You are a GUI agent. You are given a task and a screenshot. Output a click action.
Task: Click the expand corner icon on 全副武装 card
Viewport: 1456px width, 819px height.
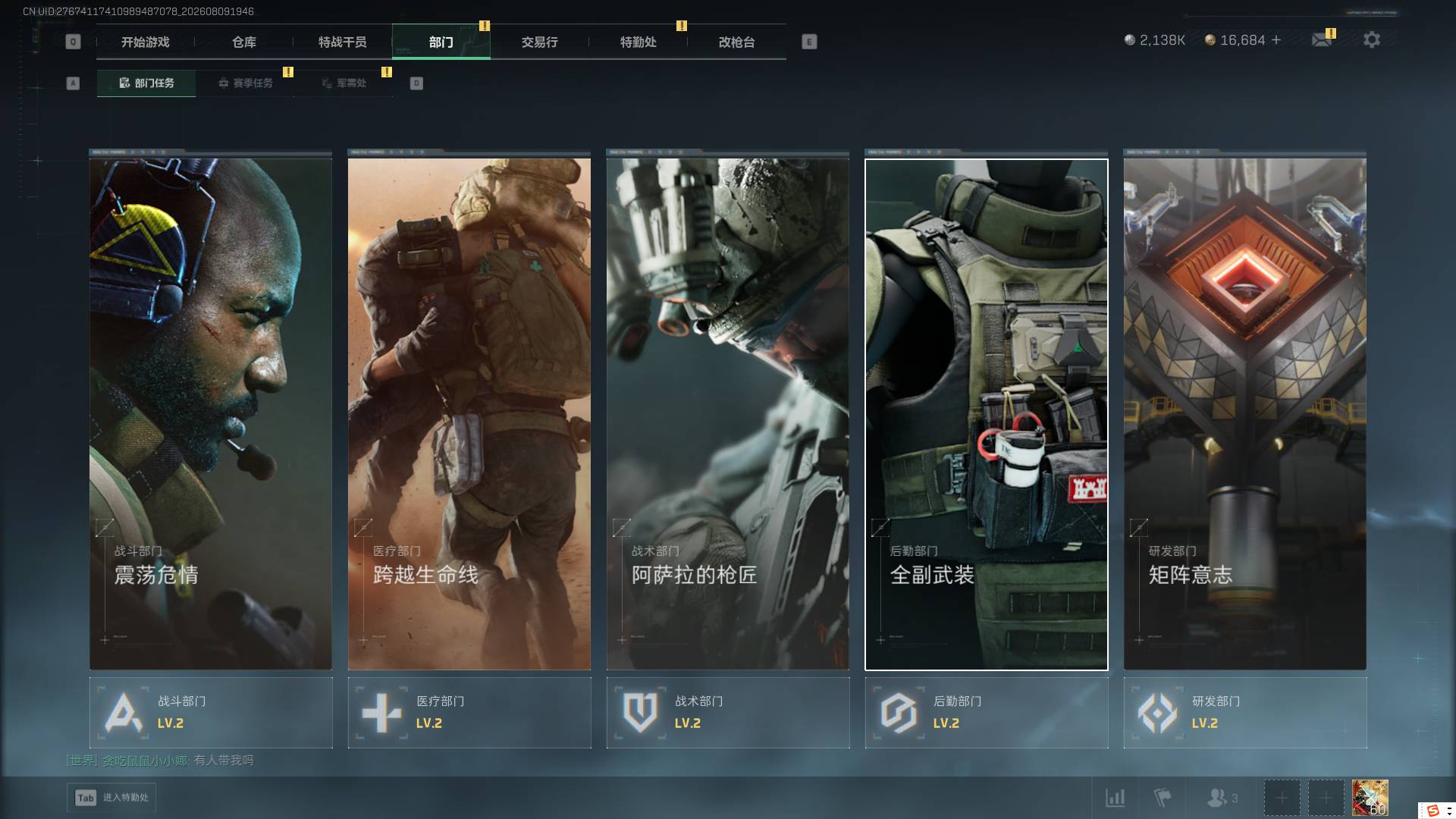880,527
